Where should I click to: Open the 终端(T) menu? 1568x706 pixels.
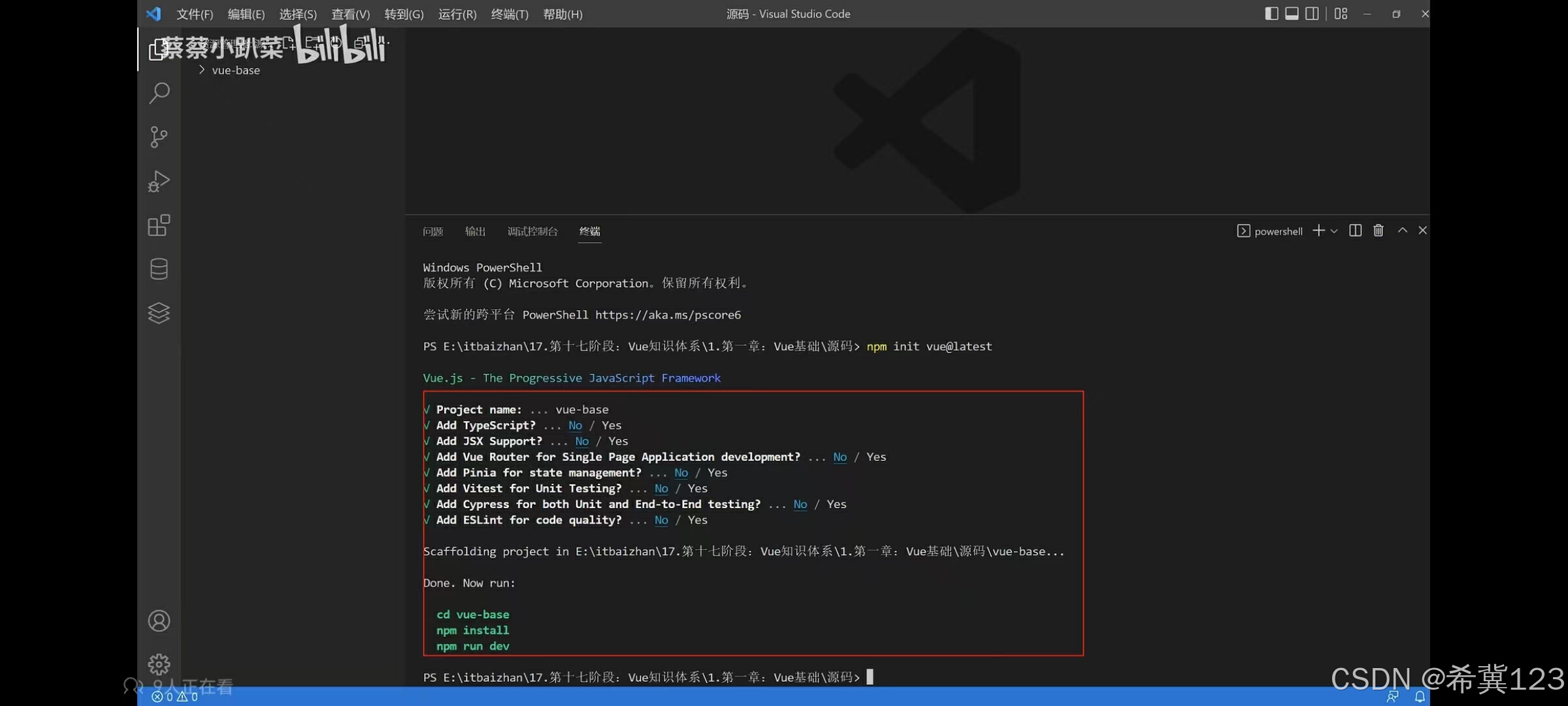[509, 14]
